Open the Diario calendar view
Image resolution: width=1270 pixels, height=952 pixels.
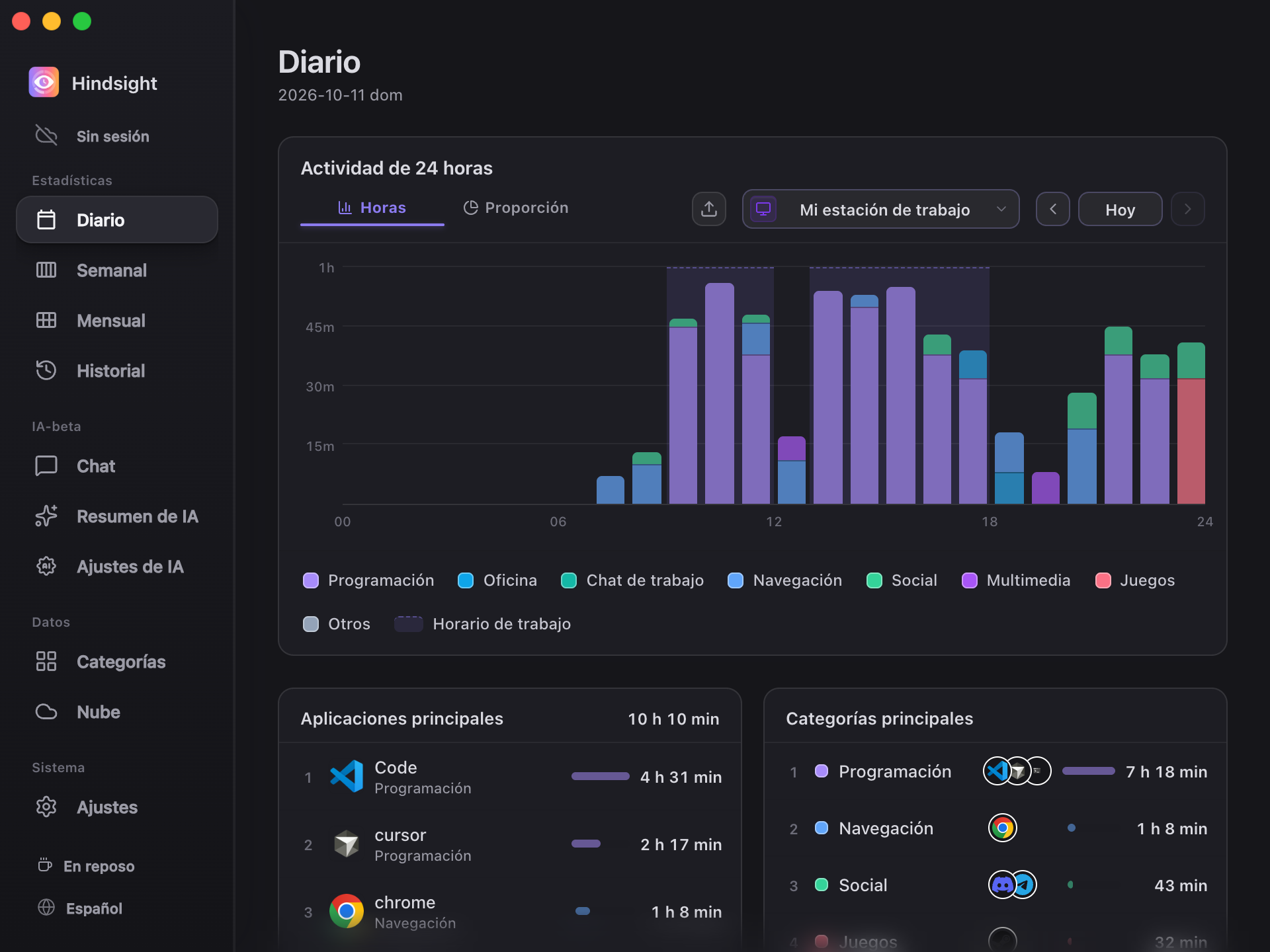[117, 219]
